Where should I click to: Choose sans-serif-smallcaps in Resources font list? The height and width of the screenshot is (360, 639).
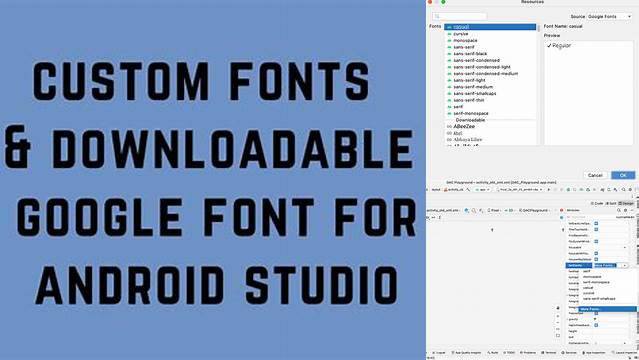click(x=490, y=93)
